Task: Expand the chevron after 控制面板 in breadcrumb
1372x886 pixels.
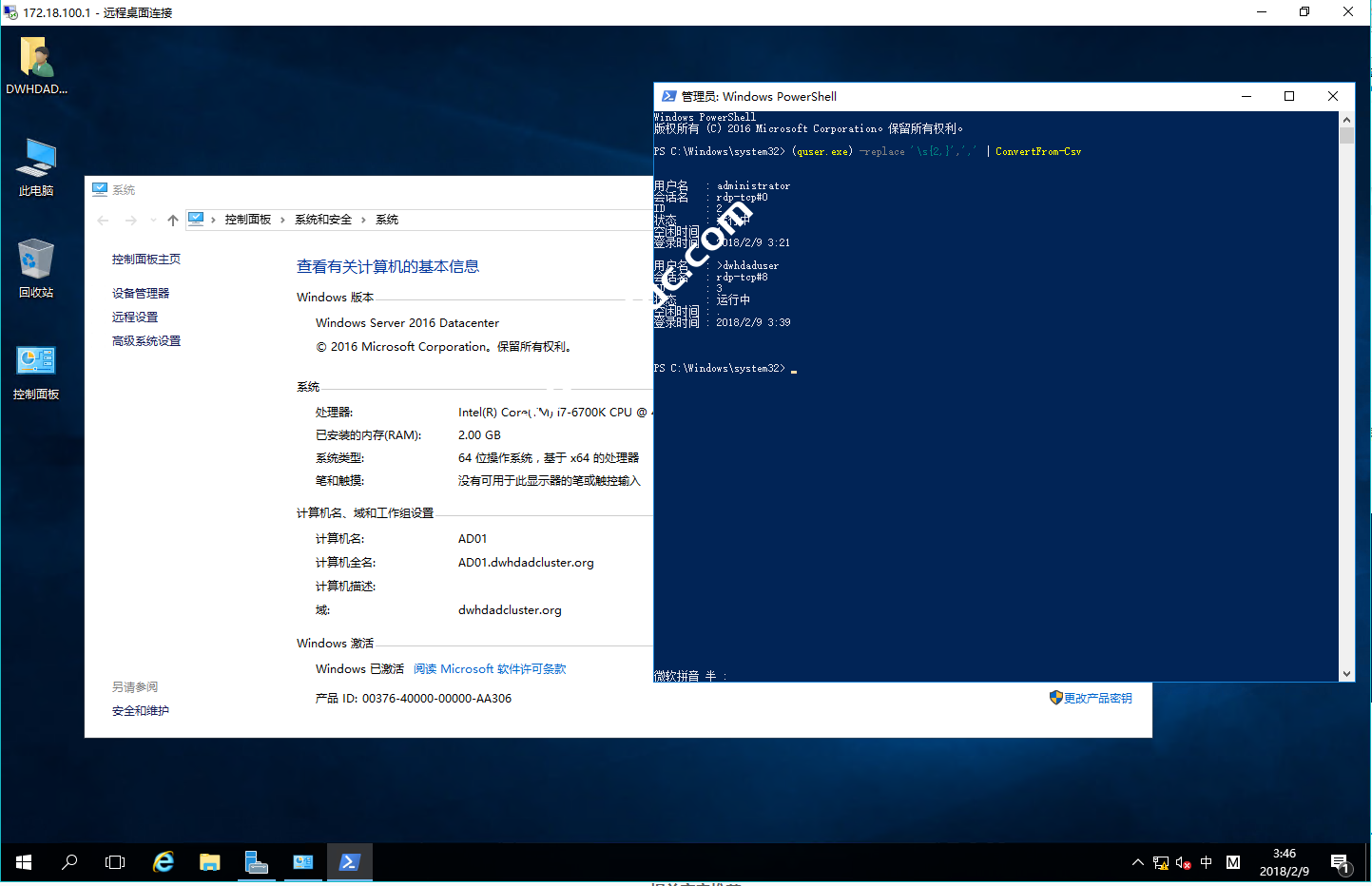Action: pyautogui.click(x=282, y=220)
